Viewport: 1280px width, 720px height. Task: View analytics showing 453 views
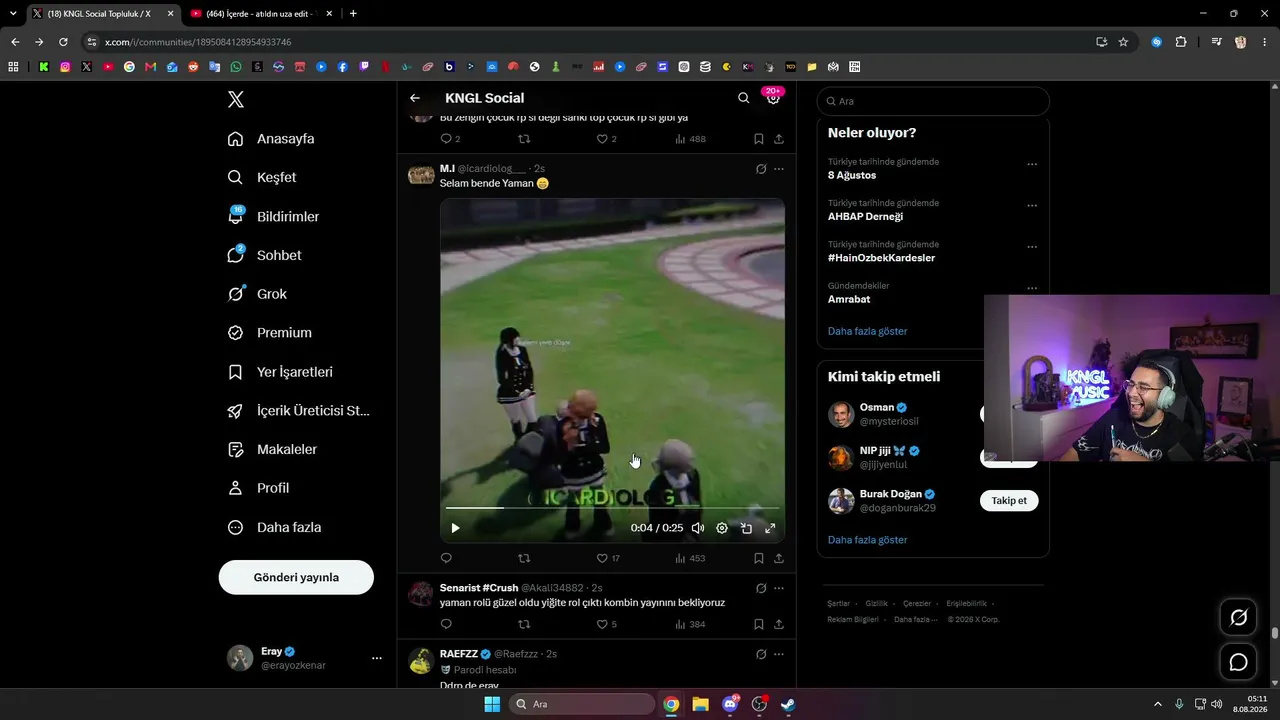(x=690, y=558)
